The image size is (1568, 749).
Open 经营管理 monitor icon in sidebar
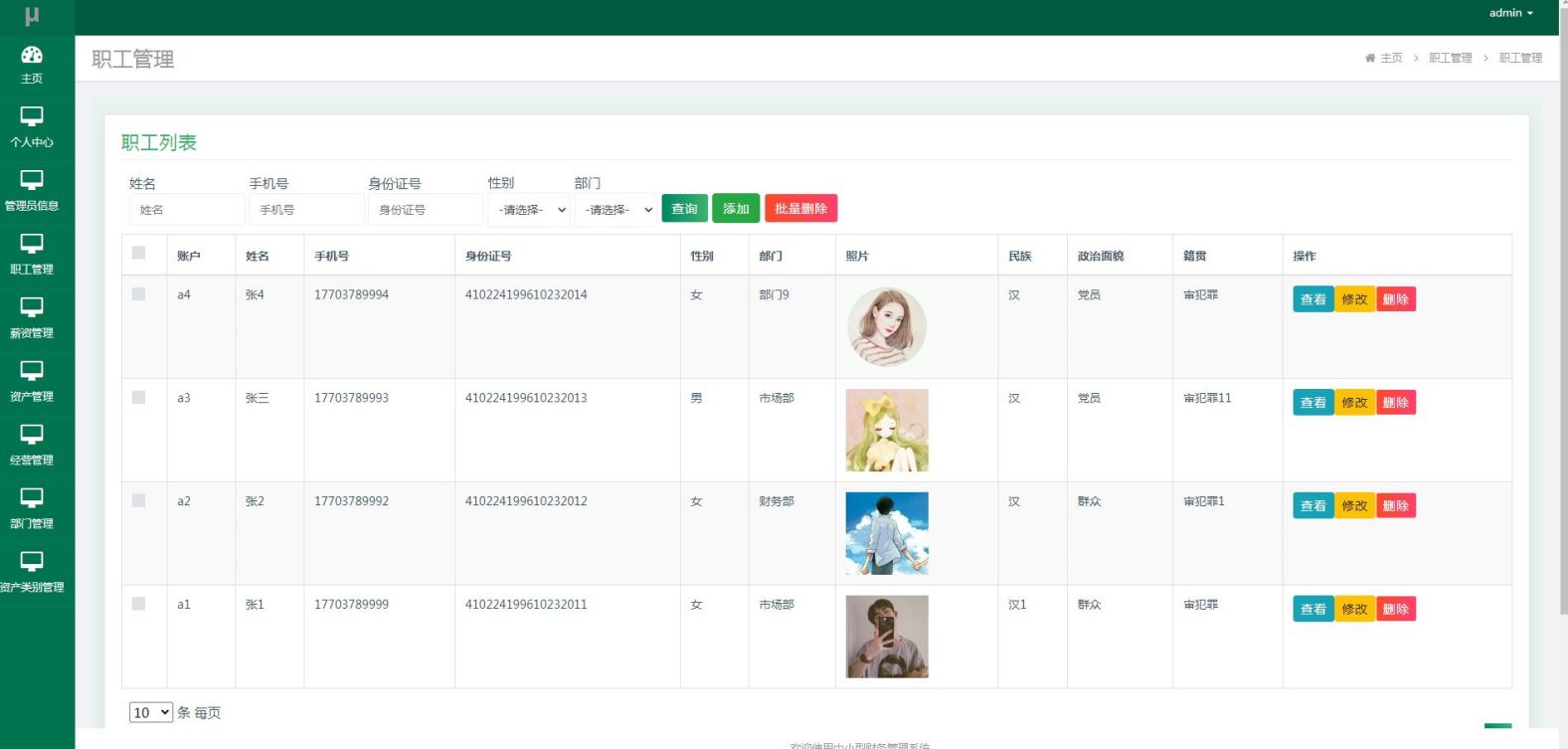click(x=32, y=435)
